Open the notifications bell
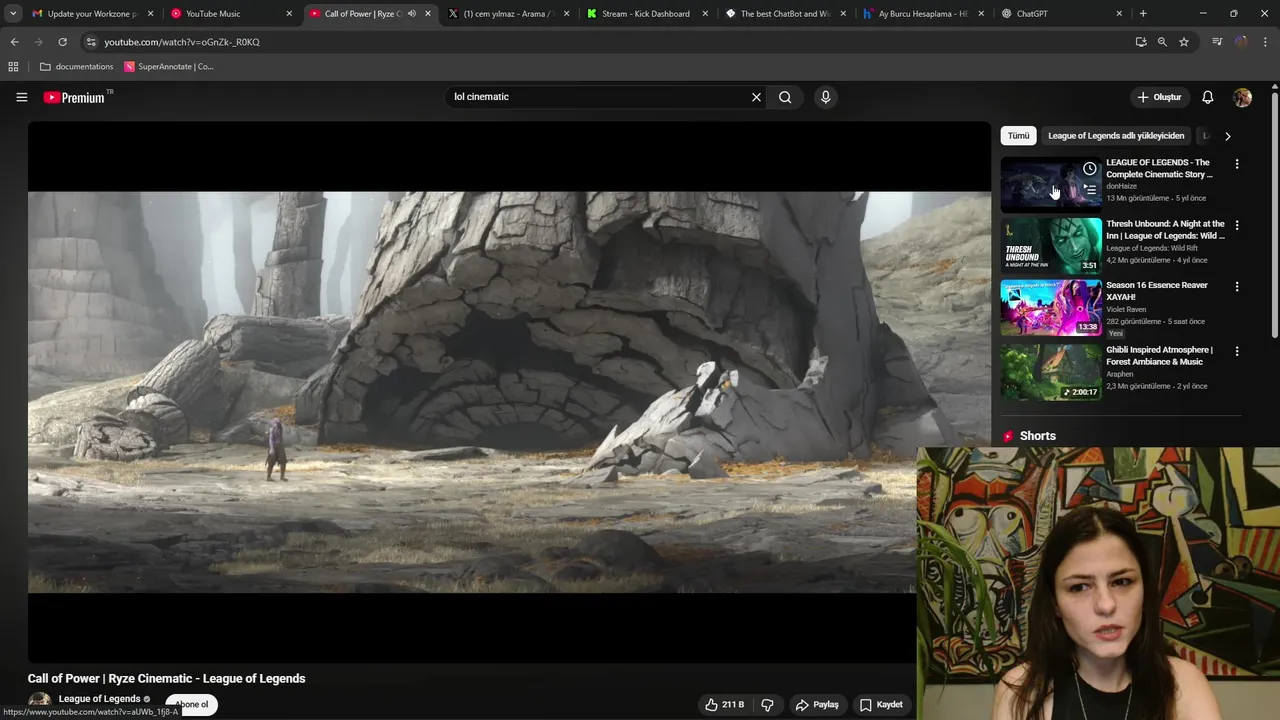 coord(1207,97)
